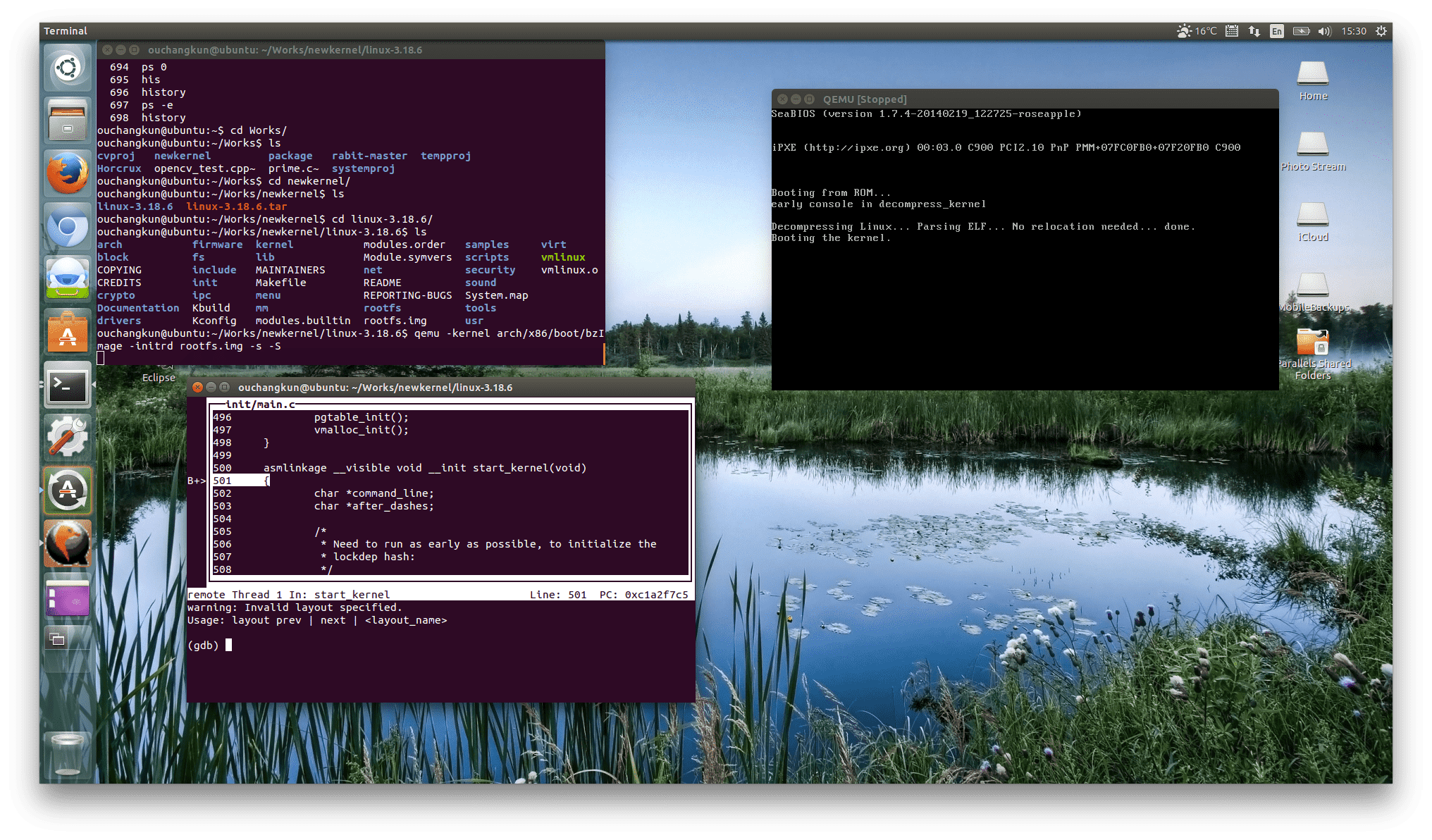1432x840 pixels.
Task: Open the sound volume indicator menu
Action: point(1324,31)
